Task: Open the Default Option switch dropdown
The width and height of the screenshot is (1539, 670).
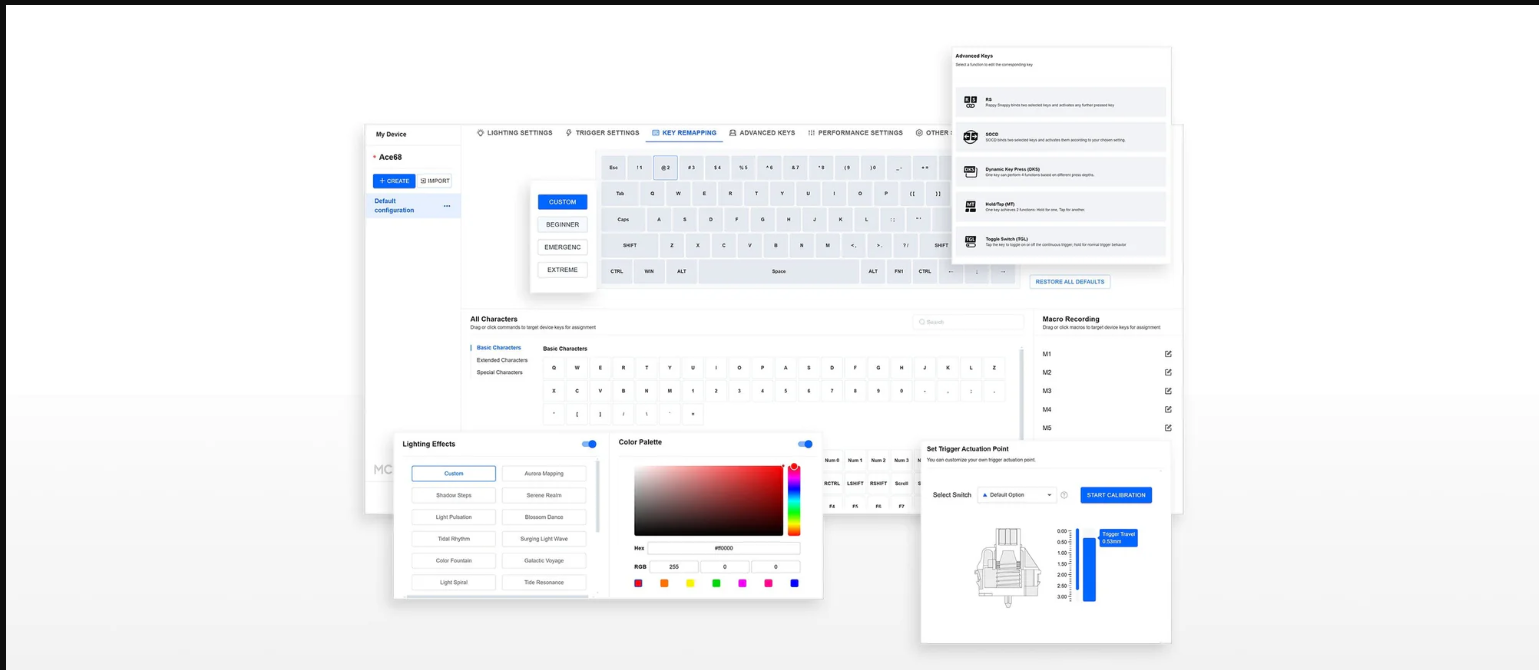Action: point(1017,495)
